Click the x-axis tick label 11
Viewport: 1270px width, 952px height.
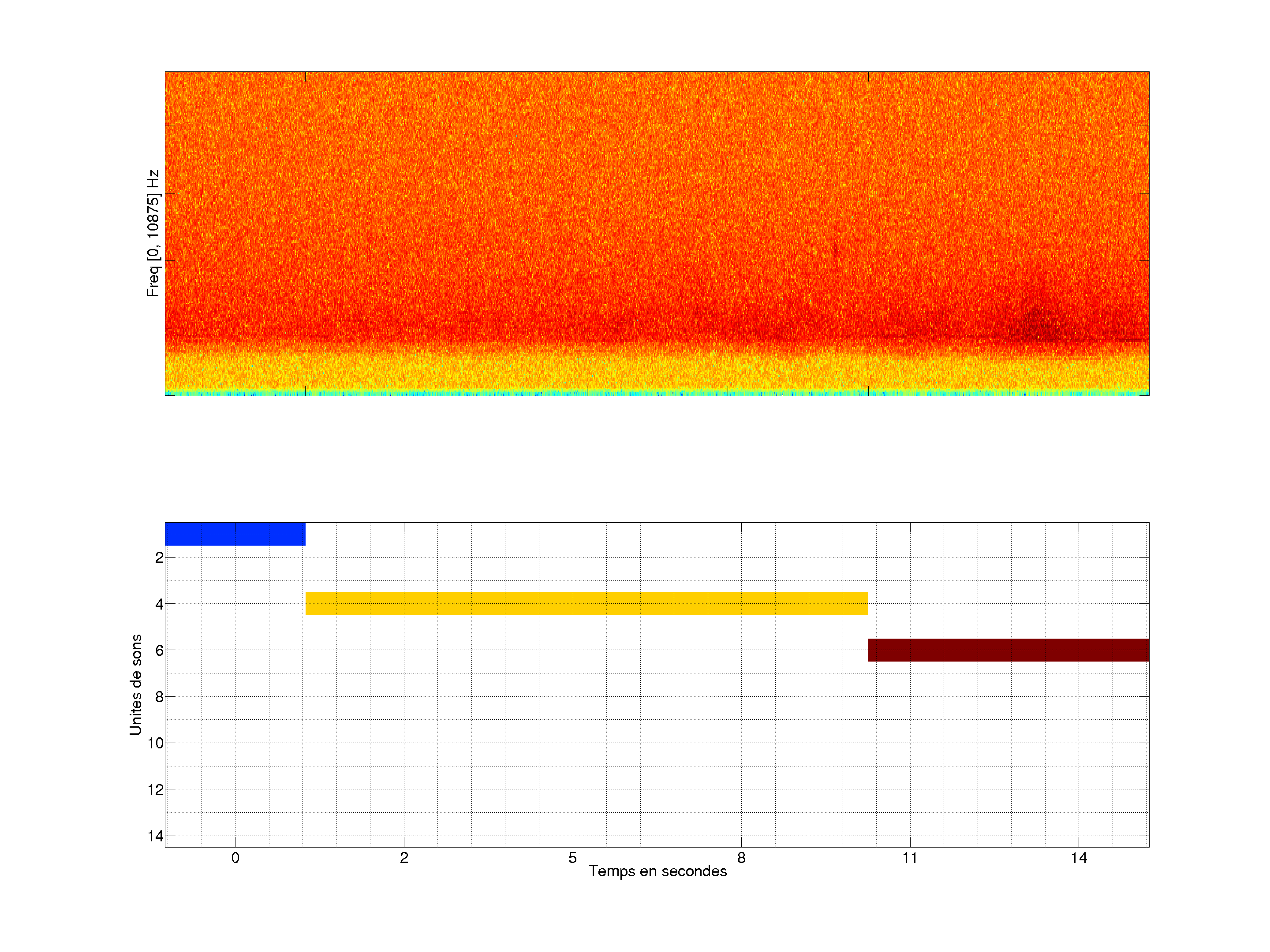[x=909, y=858]
